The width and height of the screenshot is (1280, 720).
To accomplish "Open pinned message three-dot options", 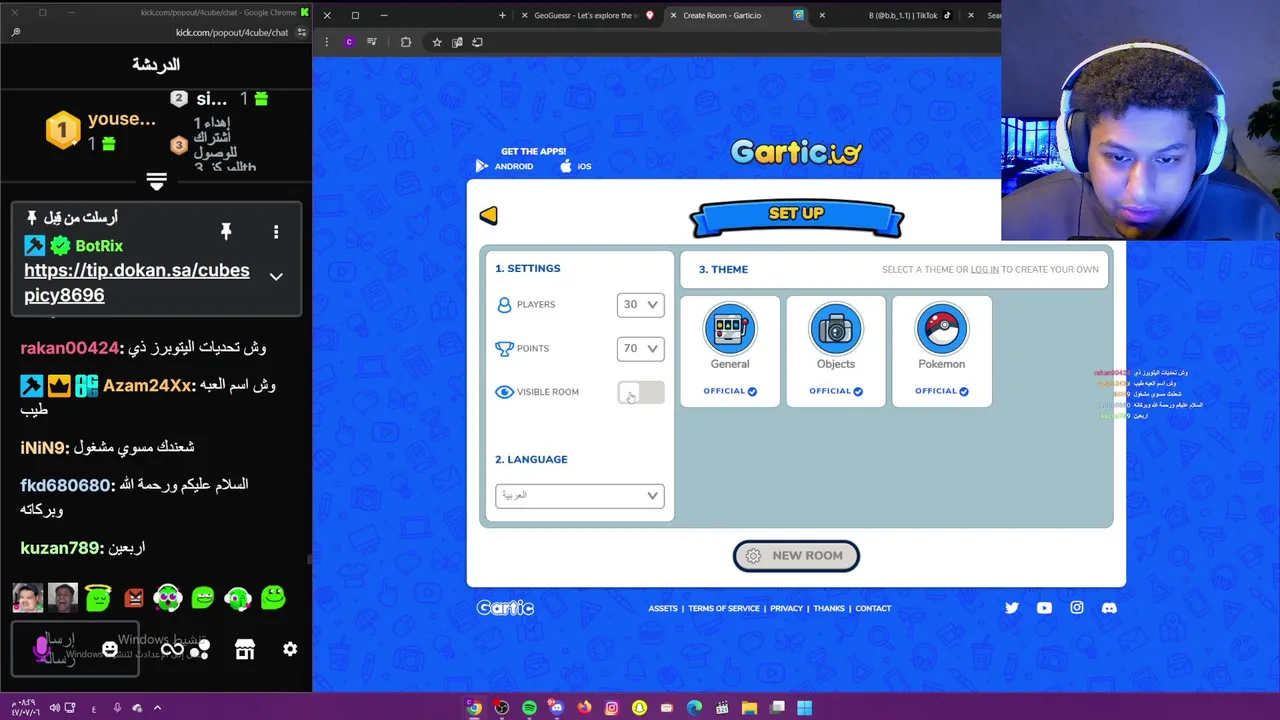I will 276,232.
